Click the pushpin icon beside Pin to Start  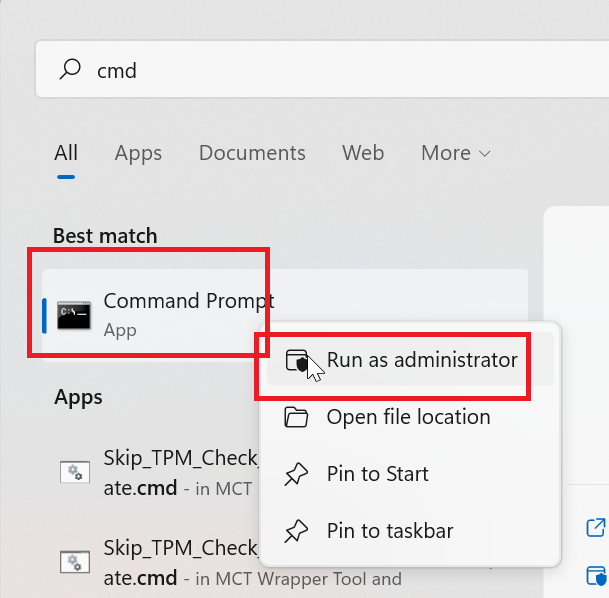point(296,474)
